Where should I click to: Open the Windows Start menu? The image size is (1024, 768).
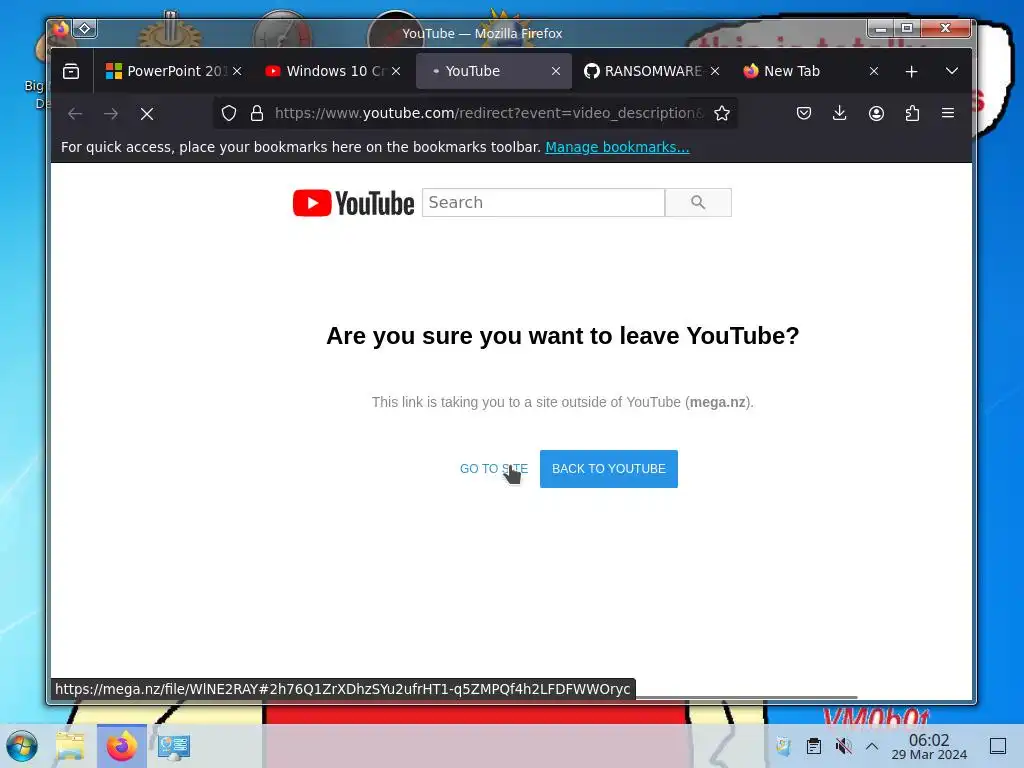click(22, 746)
